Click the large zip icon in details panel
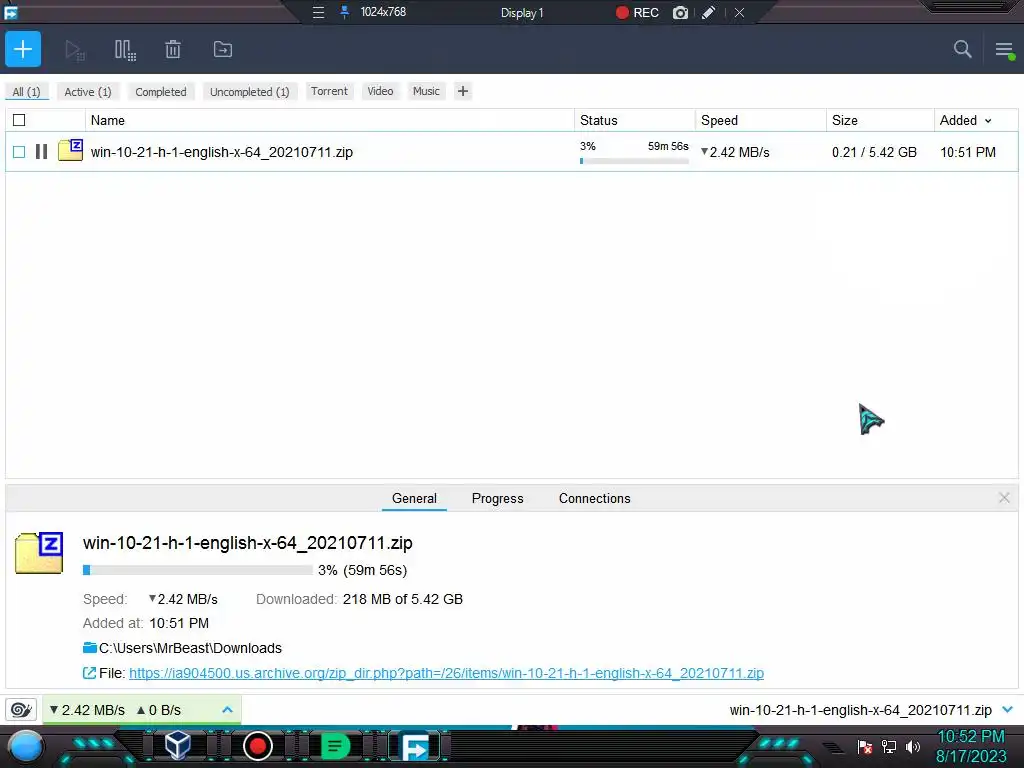This screenshot has width=1024, height=768. 39,553
